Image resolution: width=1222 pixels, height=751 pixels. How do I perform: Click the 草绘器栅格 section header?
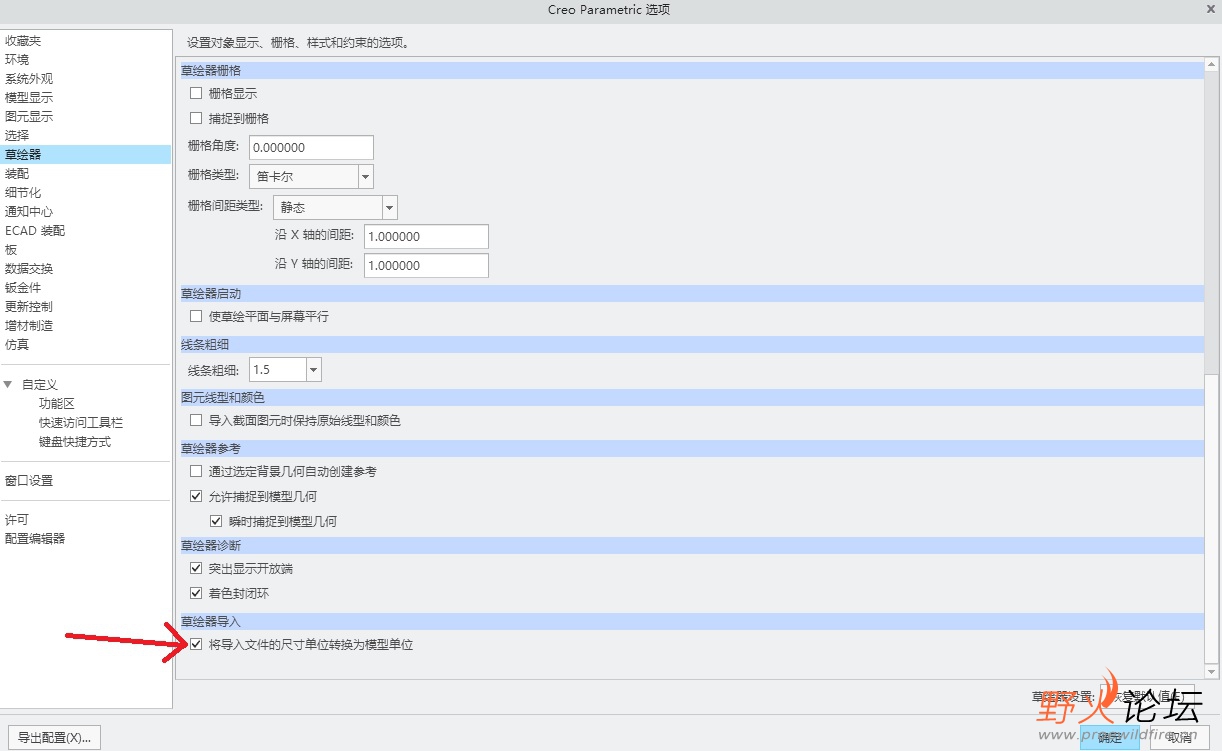tap(691, 70)
